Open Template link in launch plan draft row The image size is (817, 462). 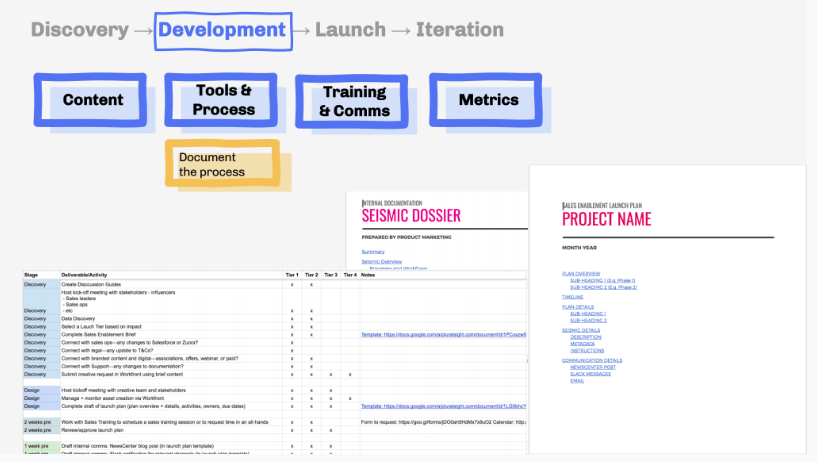[x=443, y=406]
